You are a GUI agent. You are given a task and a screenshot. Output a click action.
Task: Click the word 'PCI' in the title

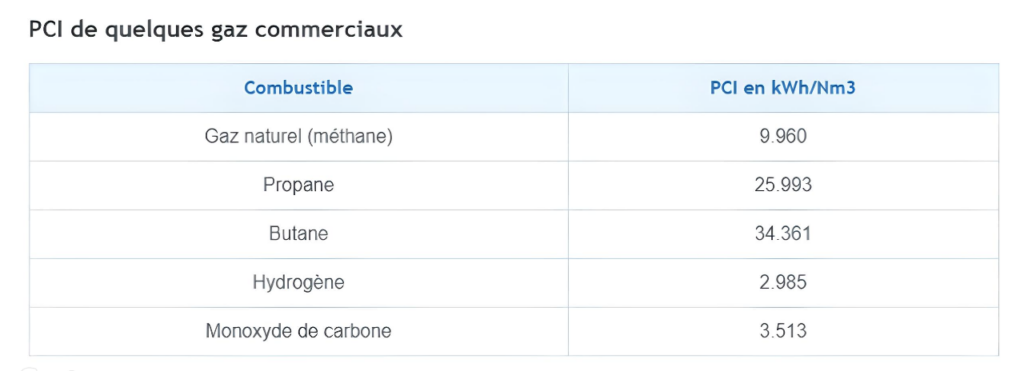click(44, 31)
